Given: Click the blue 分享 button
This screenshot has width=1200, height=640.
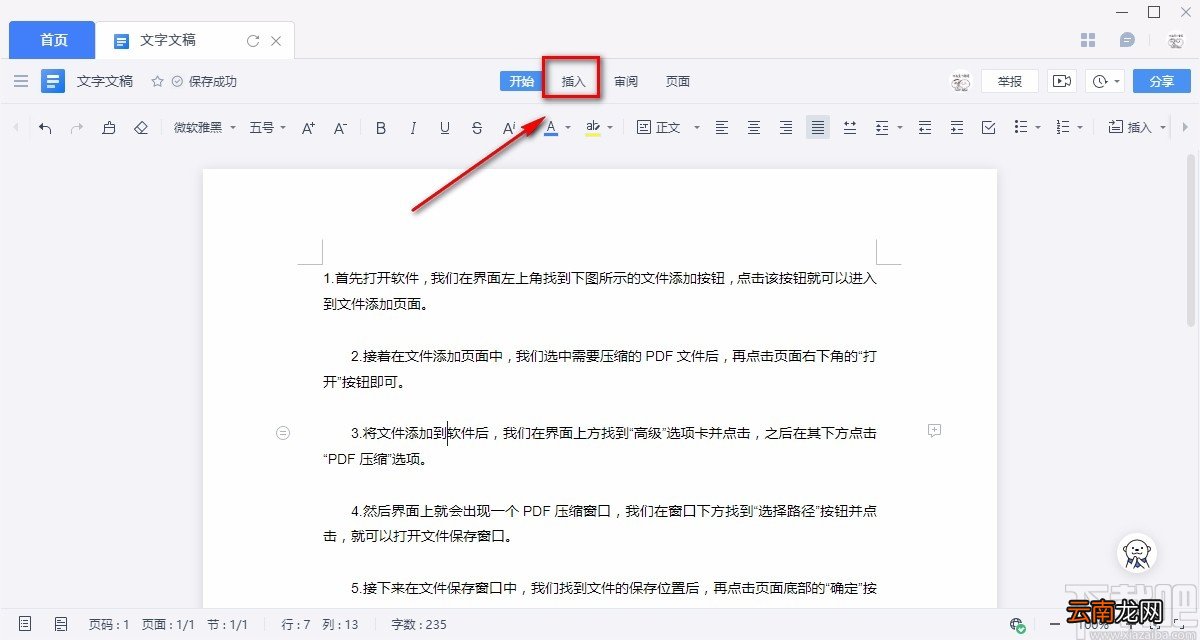Looking at the screenshot, I should click(x=1161, y=81).
